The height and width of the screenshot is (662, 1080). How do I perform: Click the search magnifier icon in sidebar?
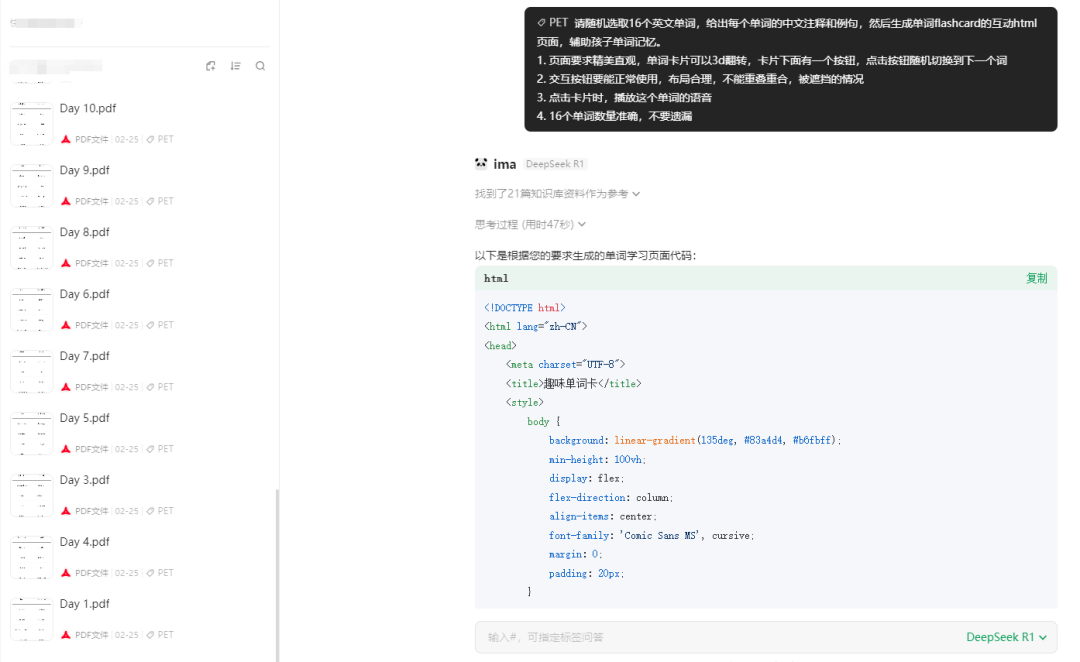click(260, 66)
